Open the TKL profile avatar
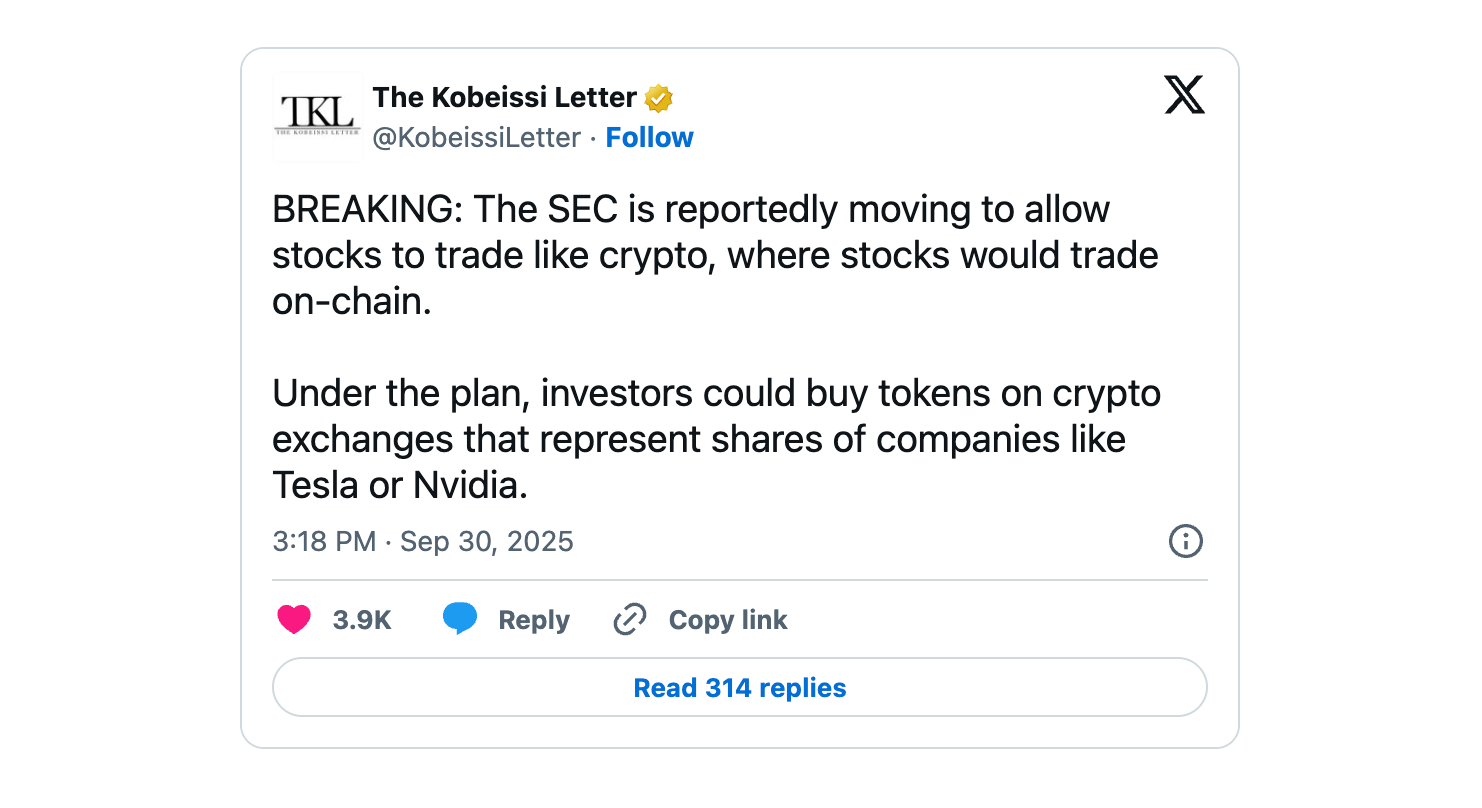 pyautogui.click(x=317, y=117)
